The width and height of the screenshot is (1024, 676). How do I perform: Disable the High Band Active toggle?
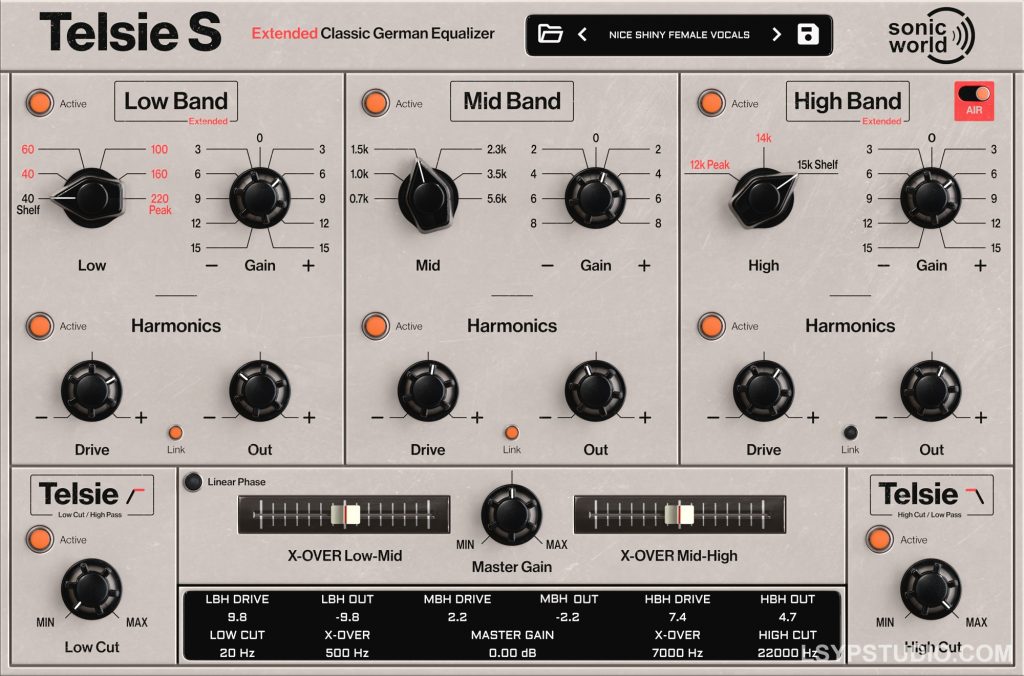coord(711,103)
